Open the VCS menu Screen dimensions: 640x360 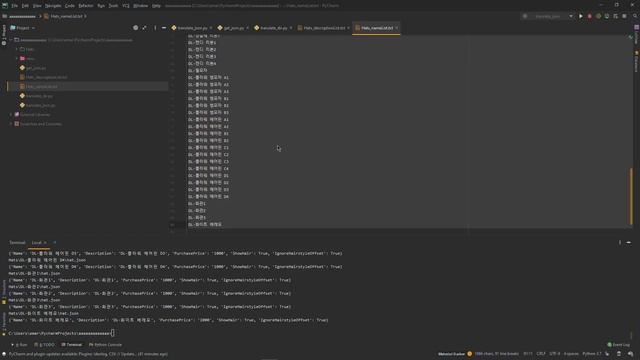pos(126,6)
